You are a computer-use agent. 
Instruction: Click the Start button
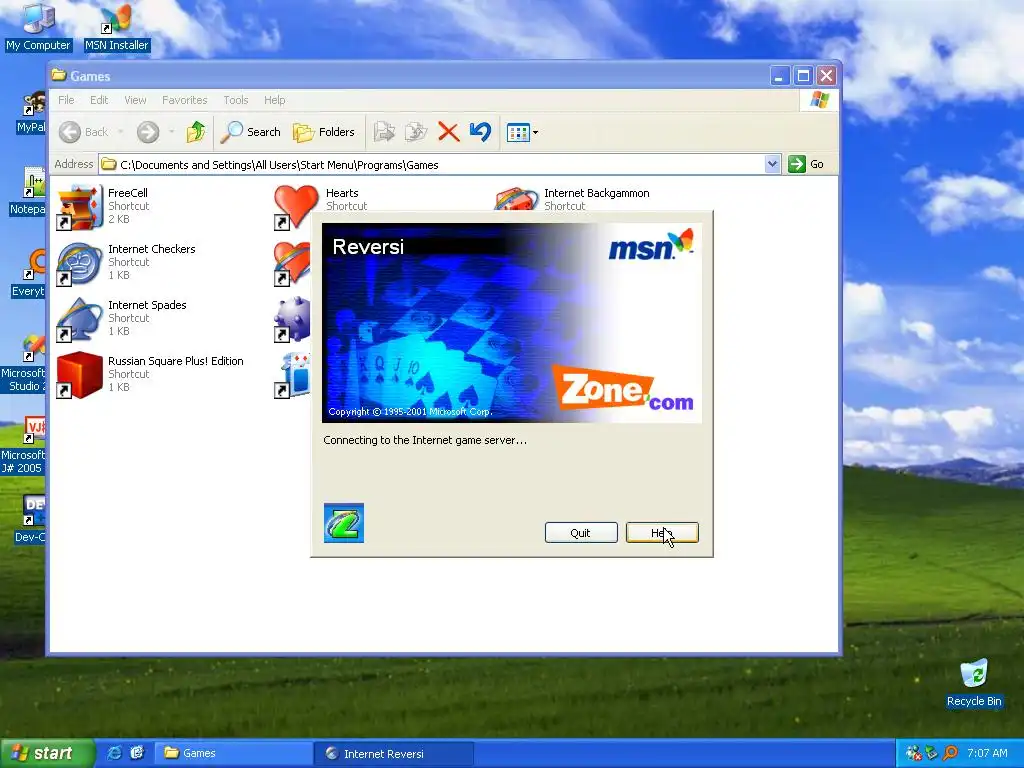(x=47, y=753)
